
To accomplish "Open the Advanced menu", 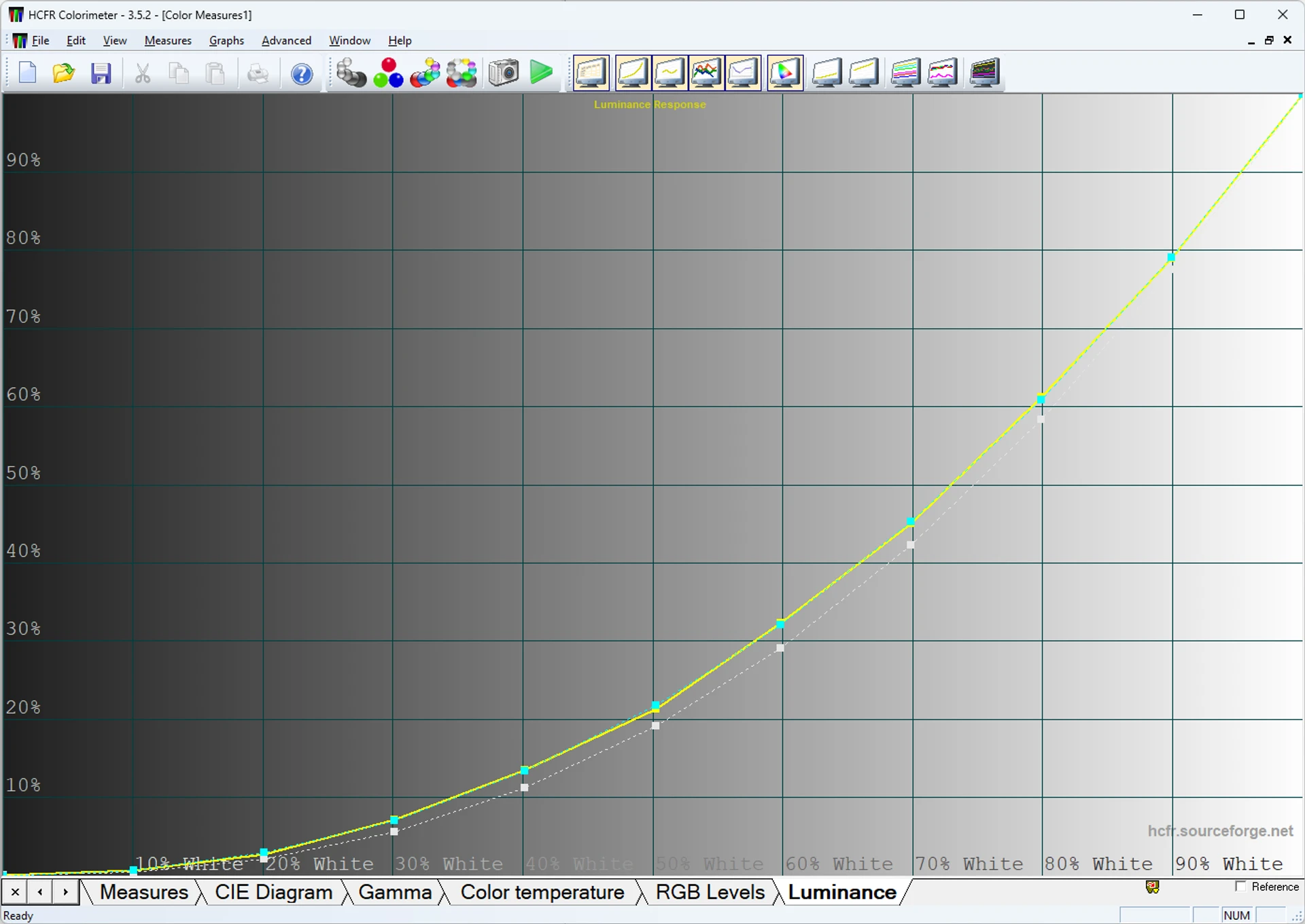I will tap(286, 41).
